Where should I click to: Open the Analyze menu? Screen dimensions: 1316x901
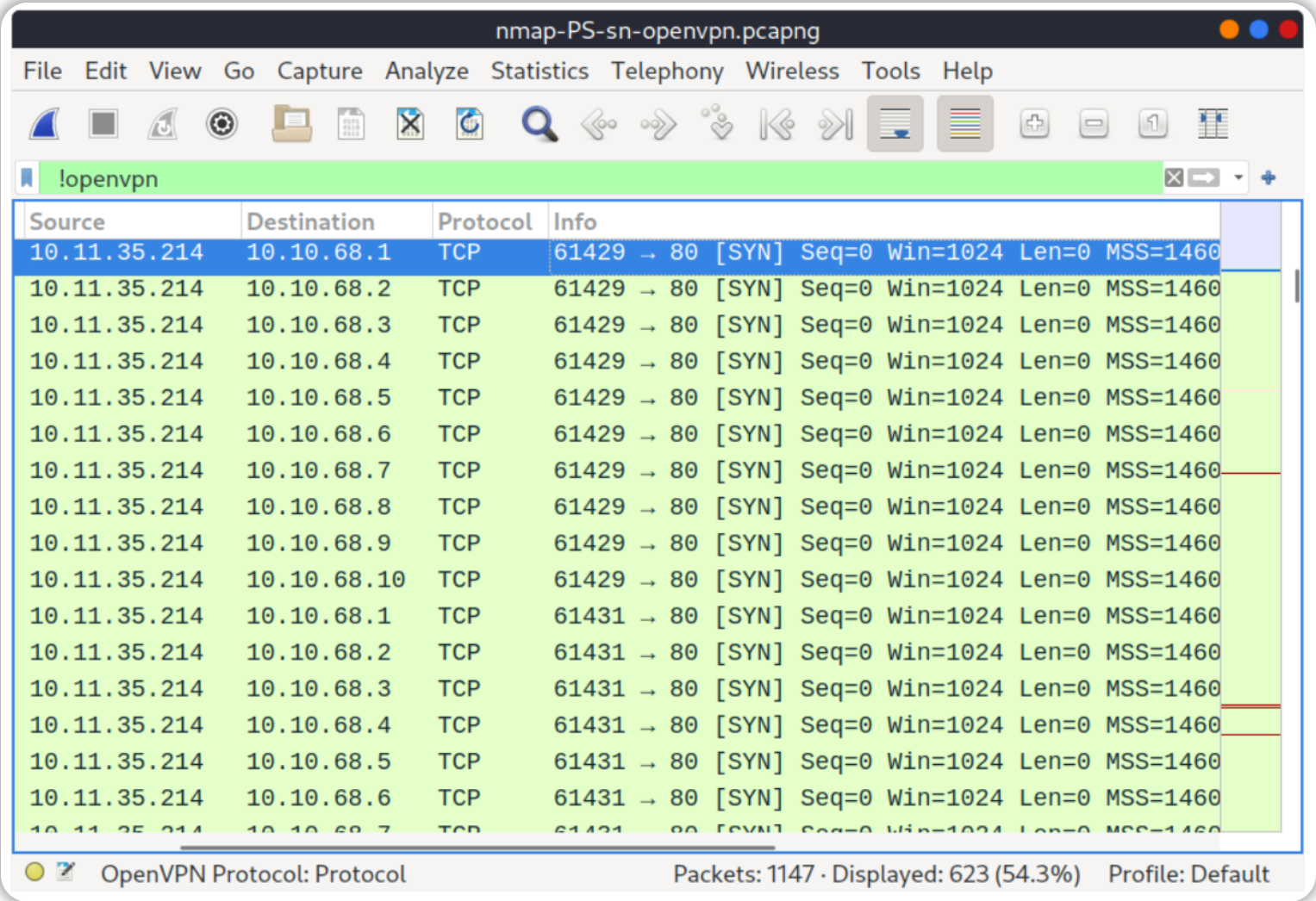pos(427,71)
